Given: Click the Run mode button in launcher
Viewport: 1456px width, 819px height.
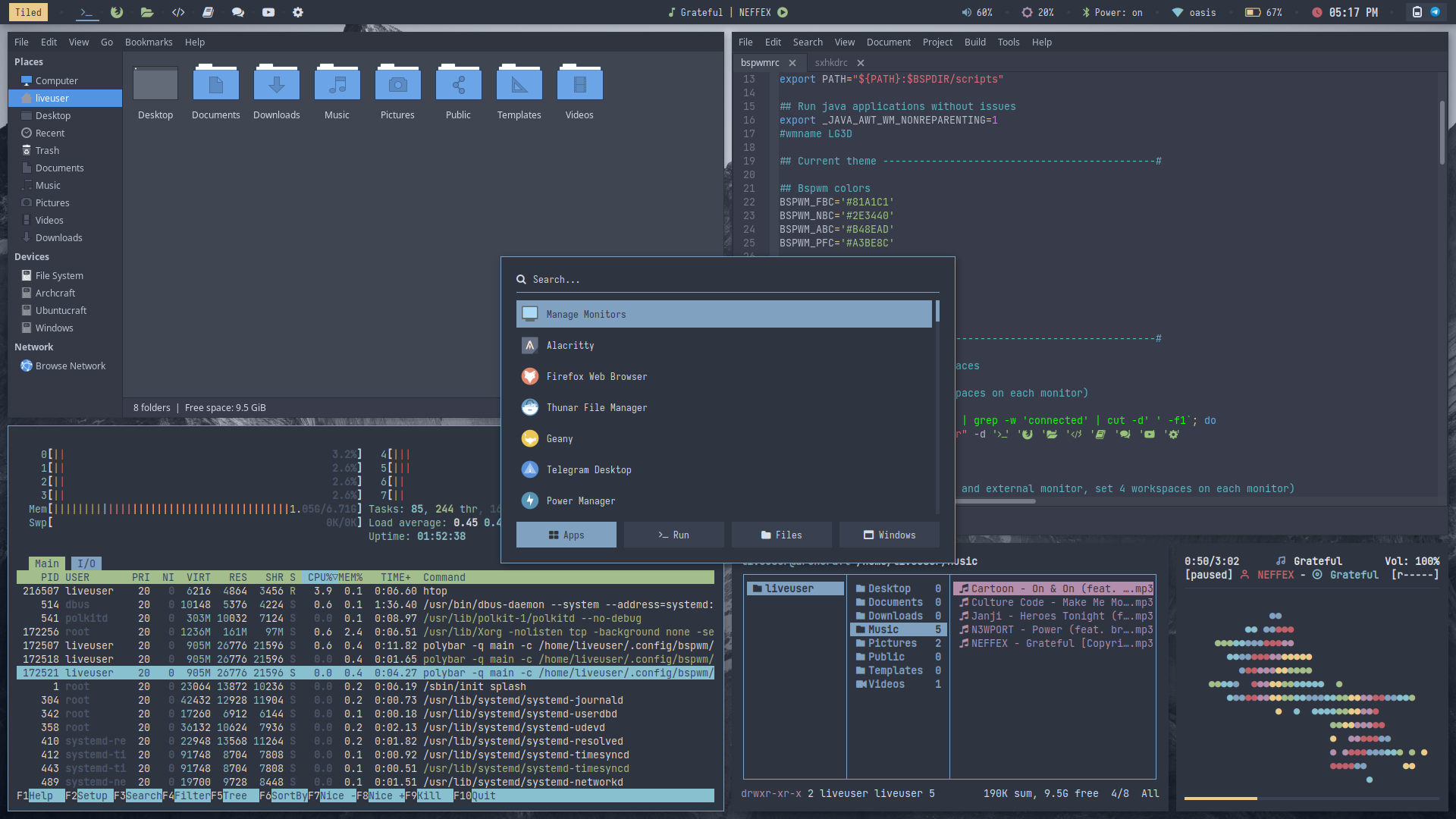Looking at the screenshot, I should tap(673, 535).
